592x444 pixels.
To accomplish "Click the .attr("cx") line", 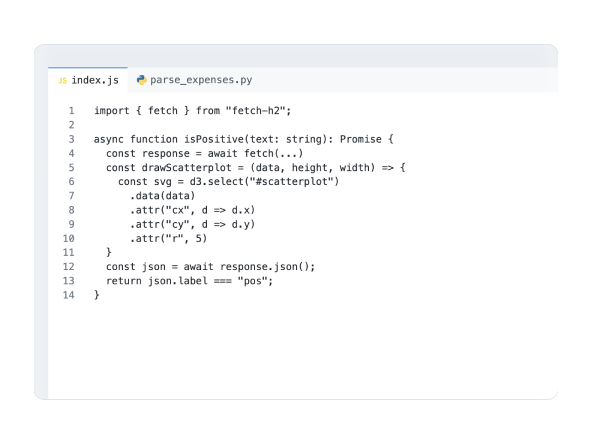I will pos(193,210).
